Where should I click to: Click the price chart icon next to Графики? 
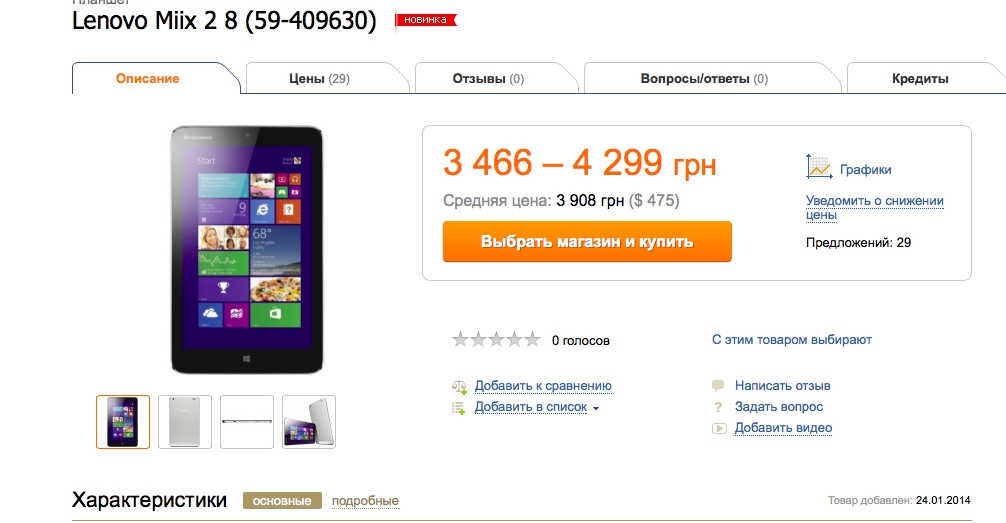819,167
